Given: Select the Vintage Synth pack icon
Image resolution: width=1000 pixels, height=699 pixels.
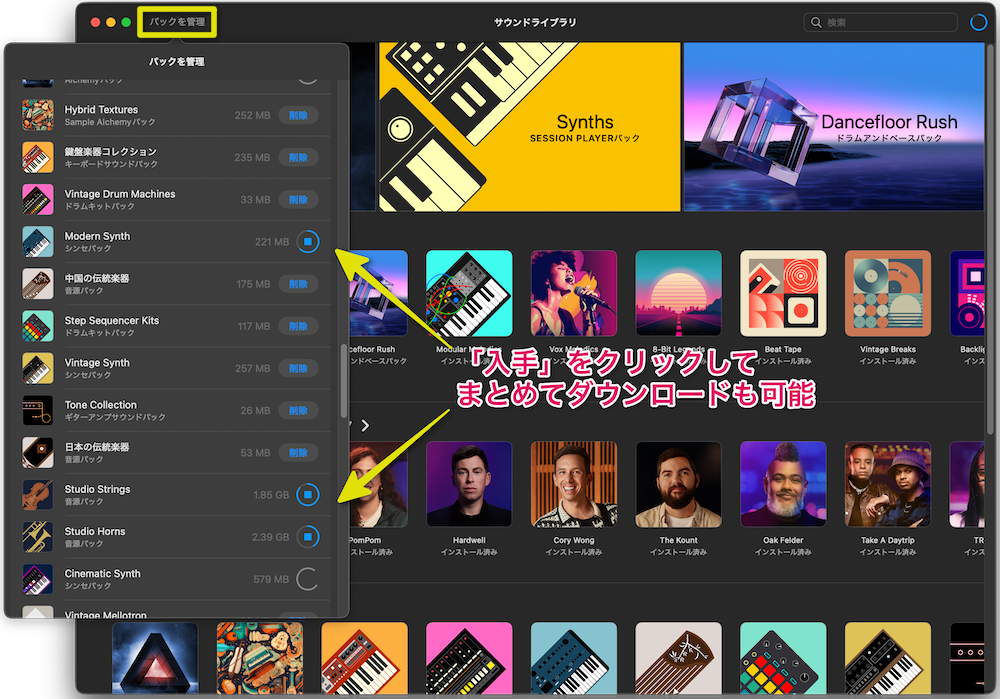Looking at the screenshot, I should (x=37, y=368).
